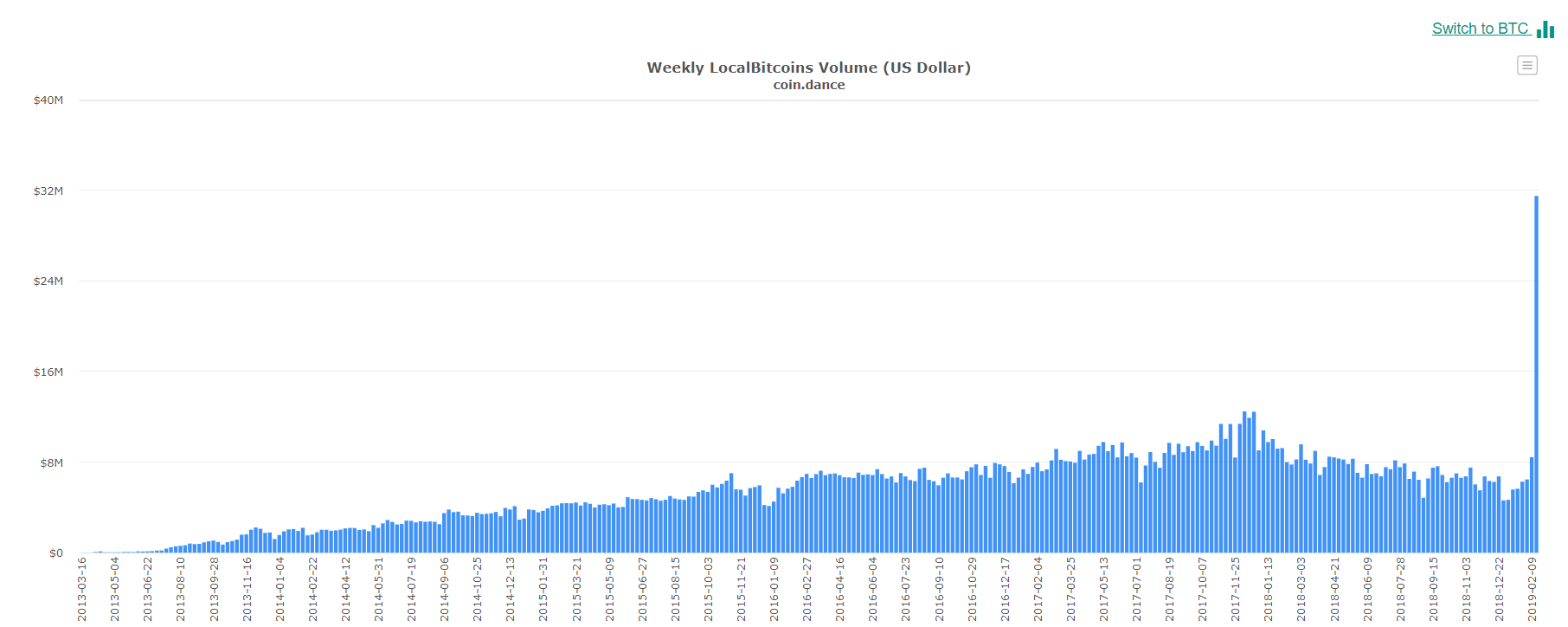The height and width of the screenshot is (627, 1568).
Task: Click the green bar chart icon
Action: coord(1546,29)
